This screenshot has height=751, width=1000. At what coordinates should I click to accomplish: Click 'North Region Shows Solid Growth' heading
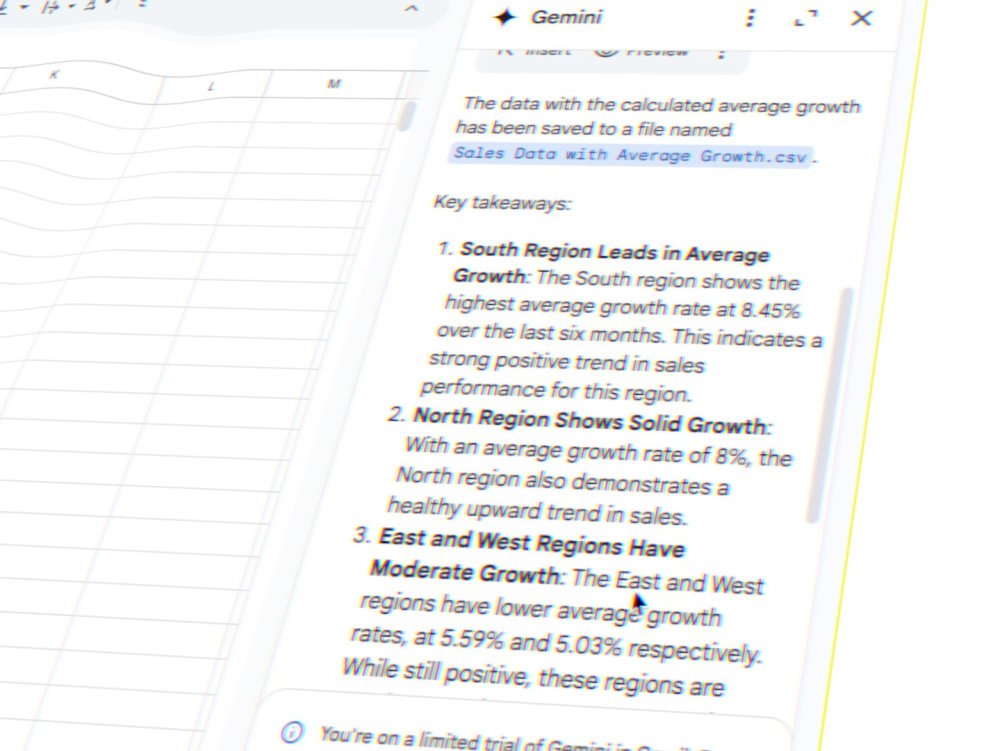point(592,421)
